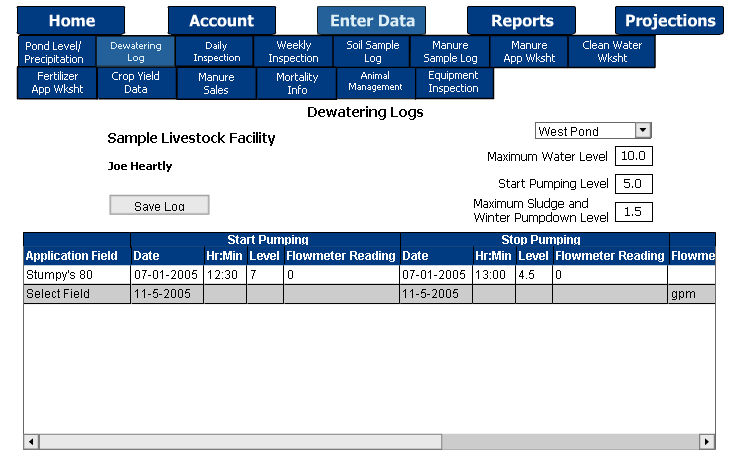Click the 12:30 start time cell
The width and height of the screenshot is (749, 458).
point(225,275)
